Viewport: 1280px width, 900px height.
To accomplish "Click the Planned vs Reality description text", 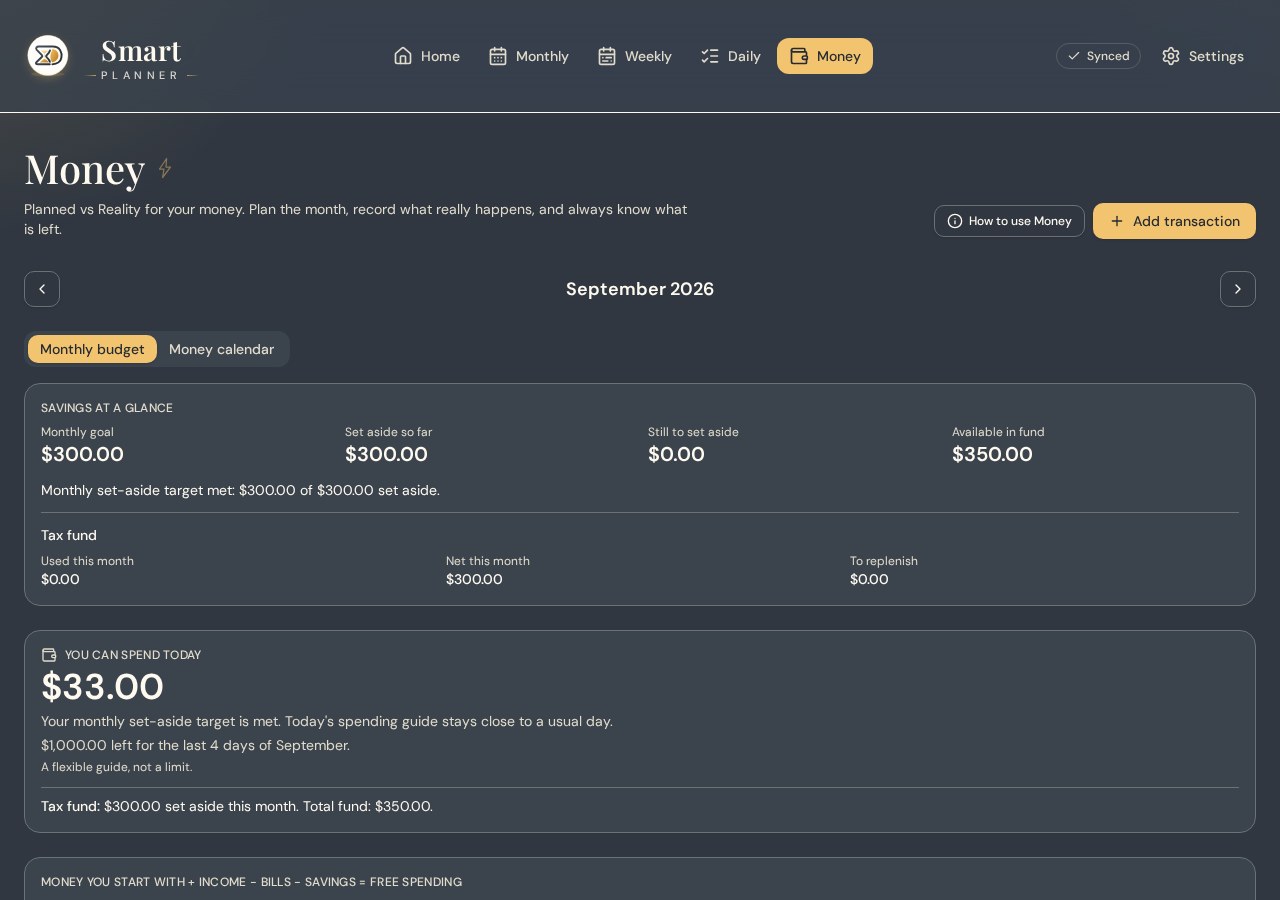I will (x=355, y=219).
